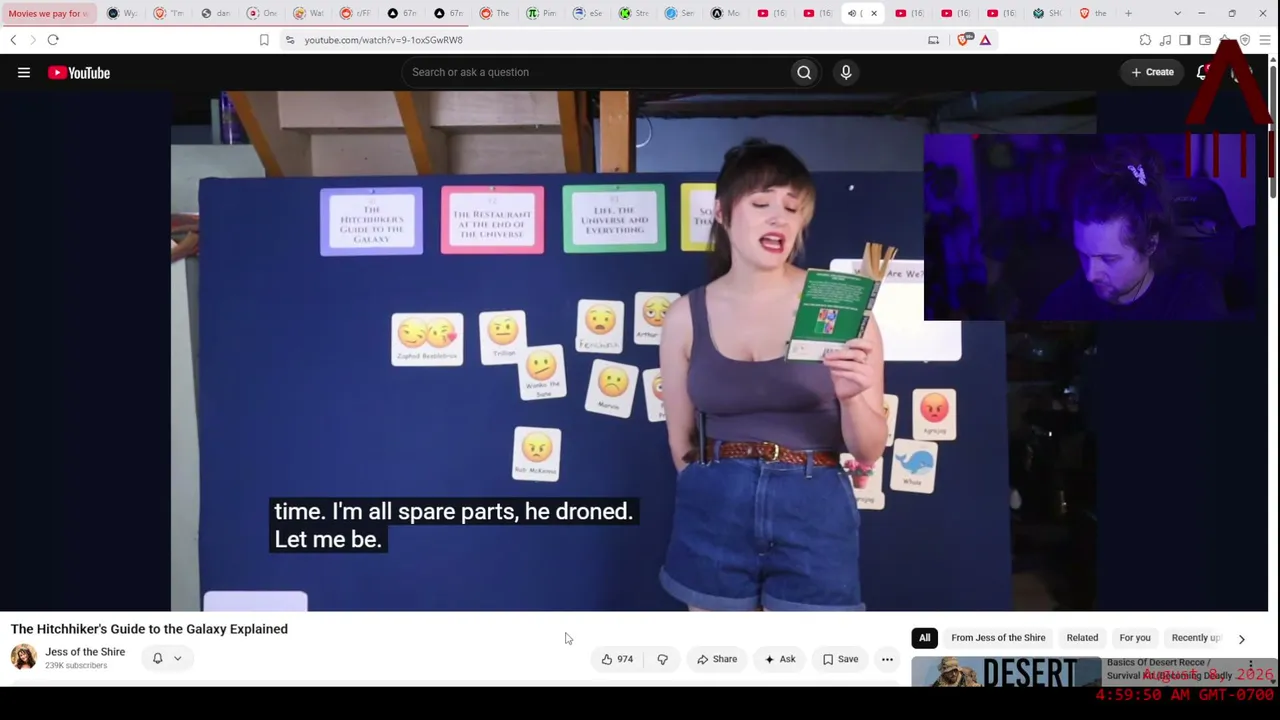Close the active audio-playing tab
This screenshot has width=1280, height=720.
[x=874, y=13]
